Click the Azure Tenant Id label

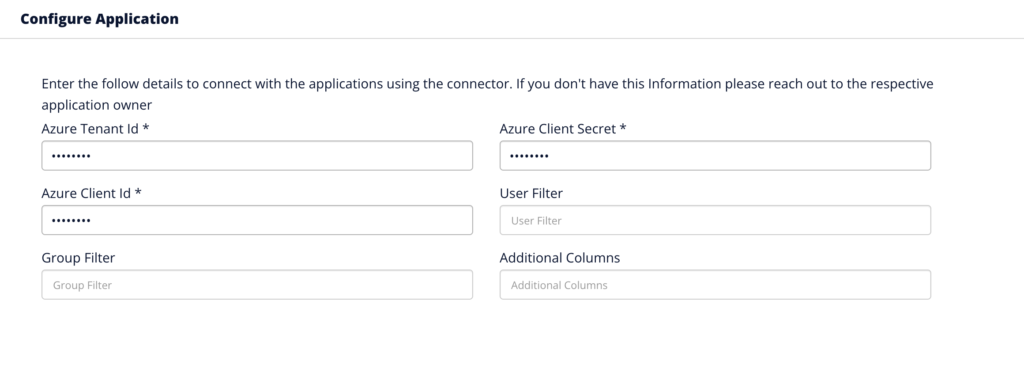pyautogui.click(x=90, y=129)
